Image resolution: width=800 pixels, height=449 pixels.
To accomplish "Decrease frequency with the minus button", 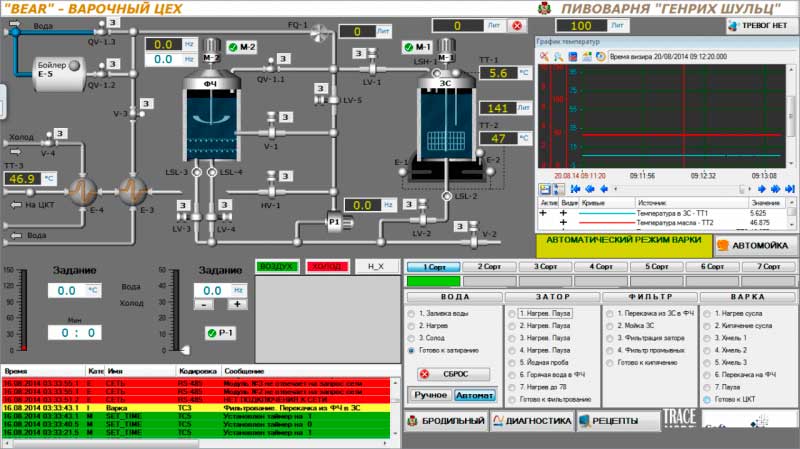I will tap(204, 305).
